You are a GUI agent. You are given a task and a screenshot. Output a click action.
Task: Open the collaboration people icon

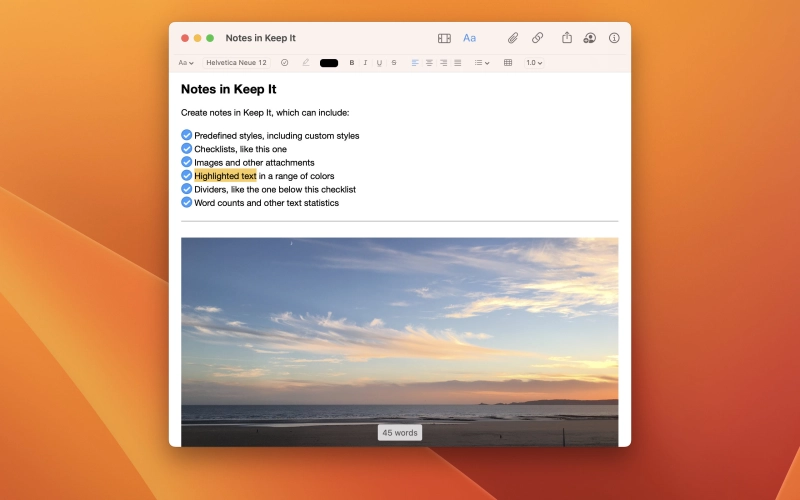(590, 38)
